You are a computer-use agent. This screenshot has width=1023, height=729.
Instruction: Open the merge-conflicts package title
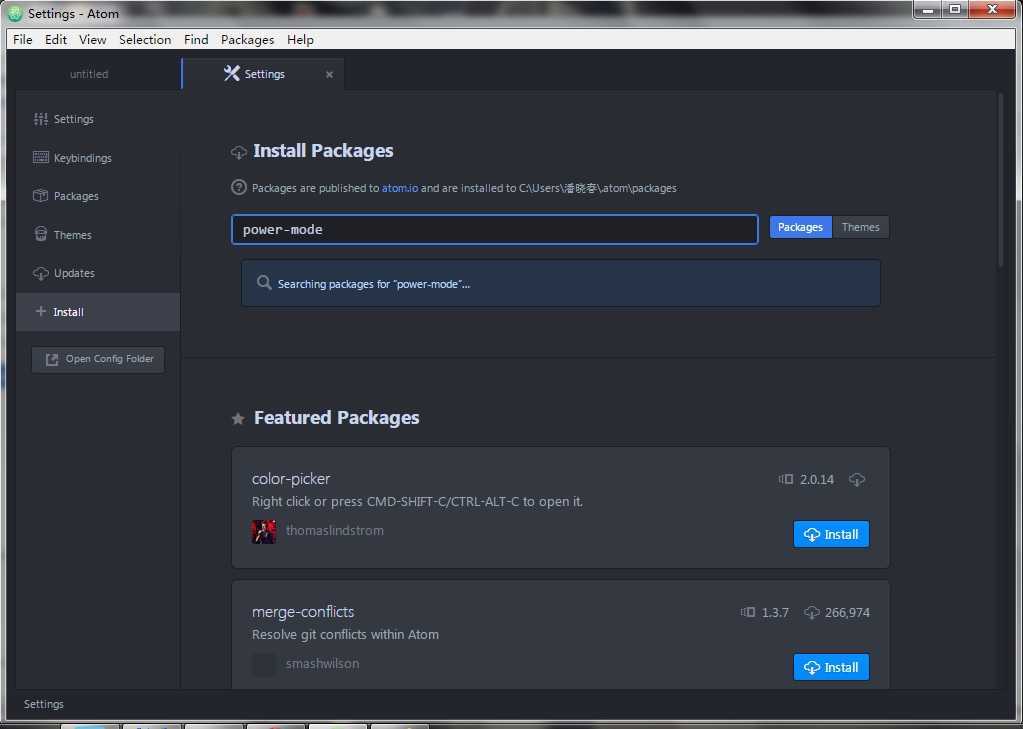coord(303,612)
